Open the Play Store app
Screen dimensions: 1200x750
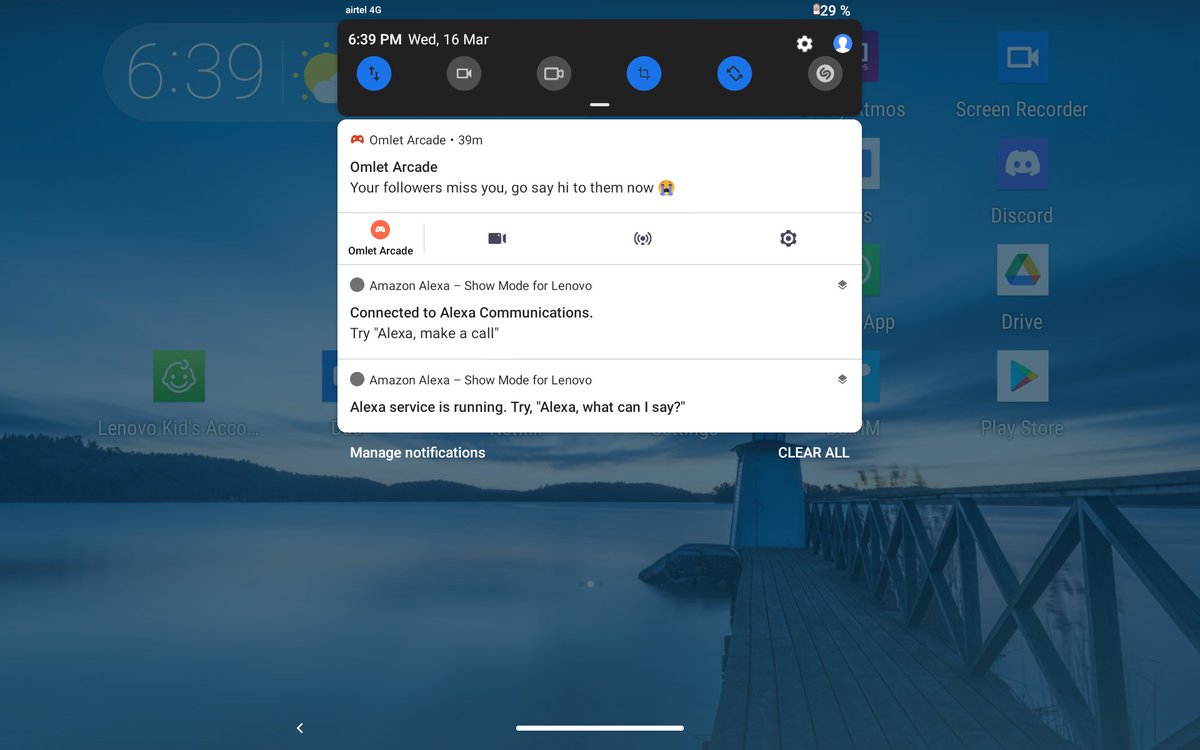[1022, 395]
